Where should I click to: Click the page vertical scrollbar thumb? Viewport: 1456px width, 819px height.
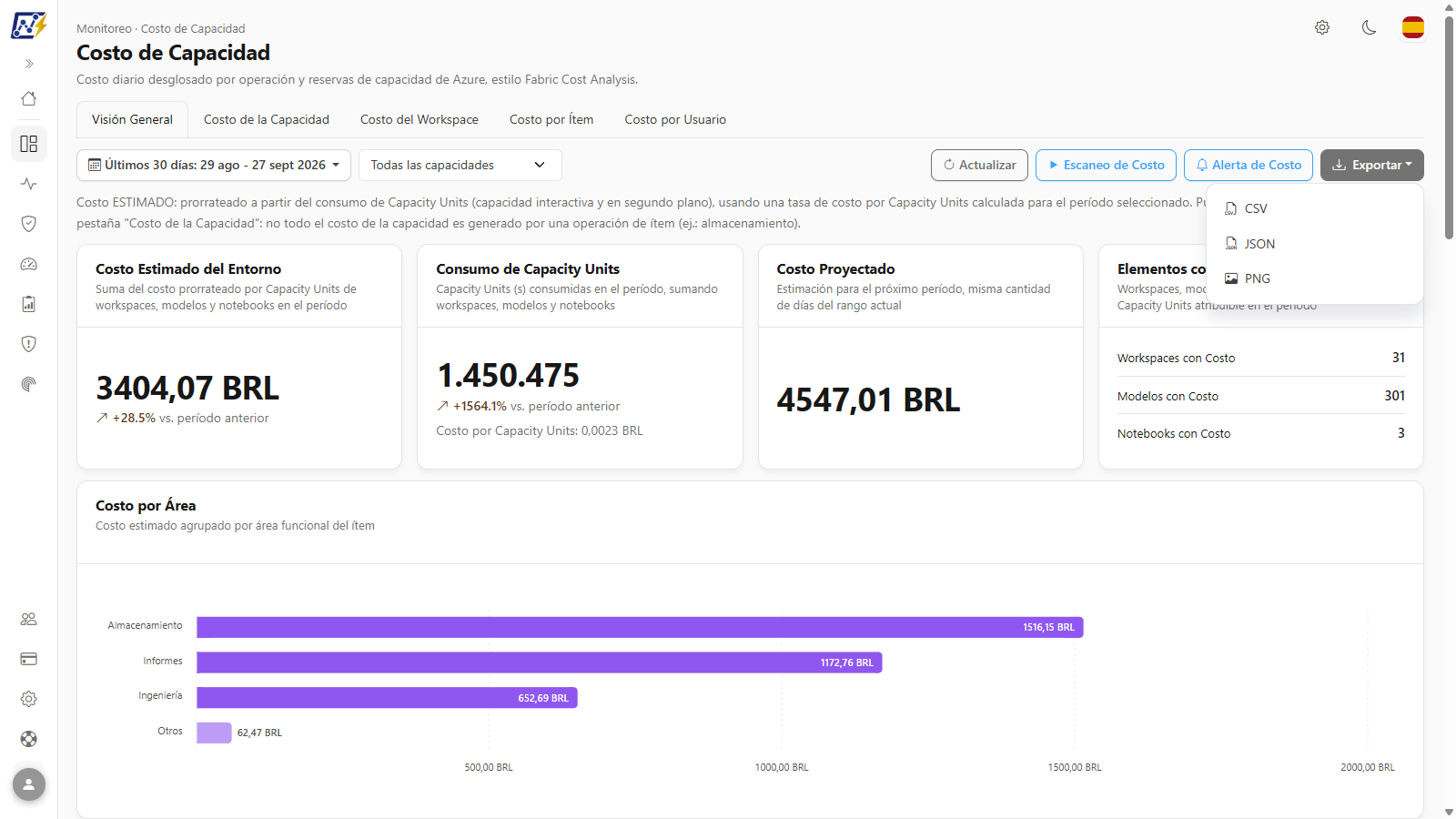pos(1449,127)
